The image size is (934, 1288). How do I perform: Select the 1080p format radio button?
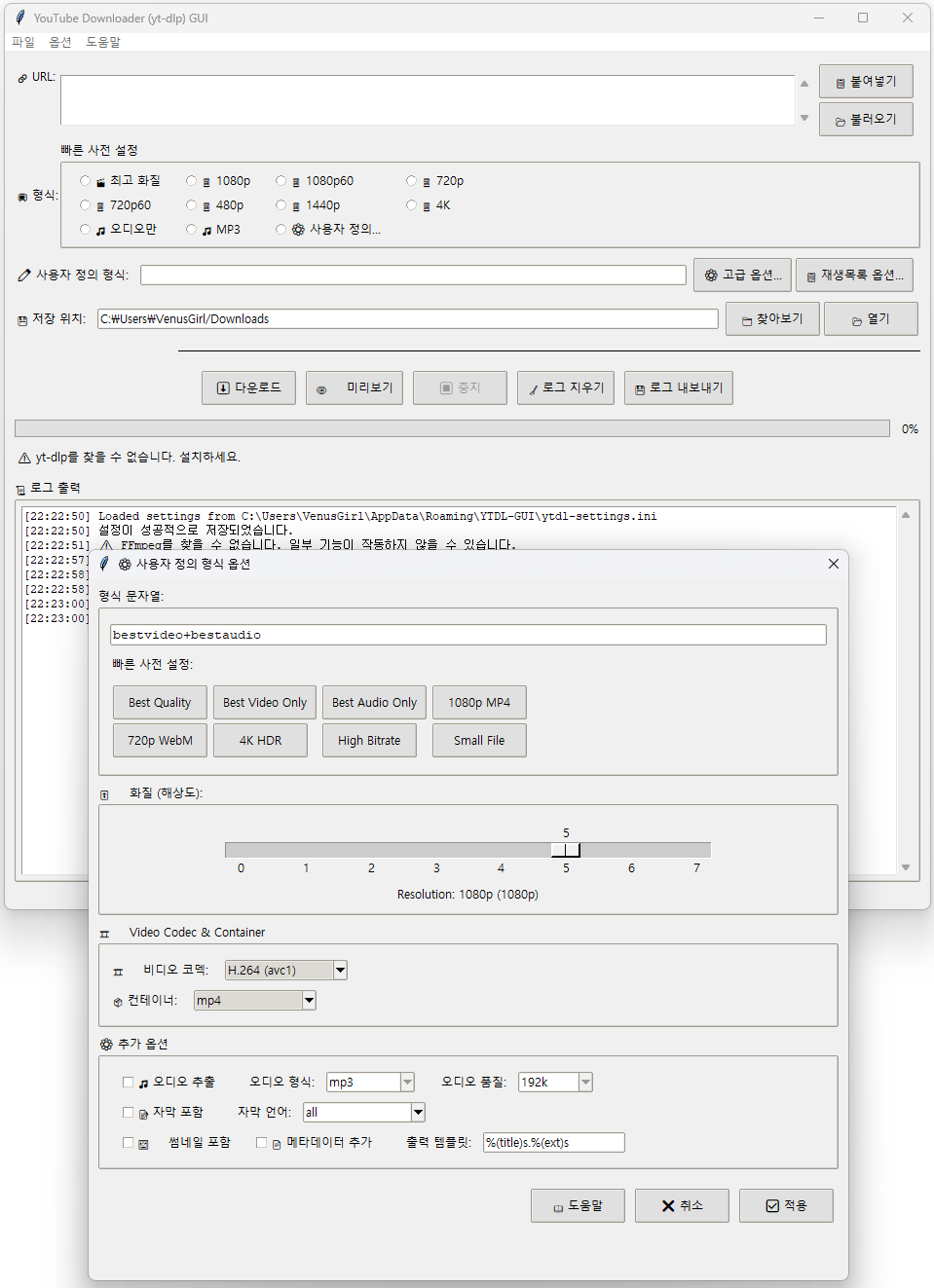tap(192, 181)
